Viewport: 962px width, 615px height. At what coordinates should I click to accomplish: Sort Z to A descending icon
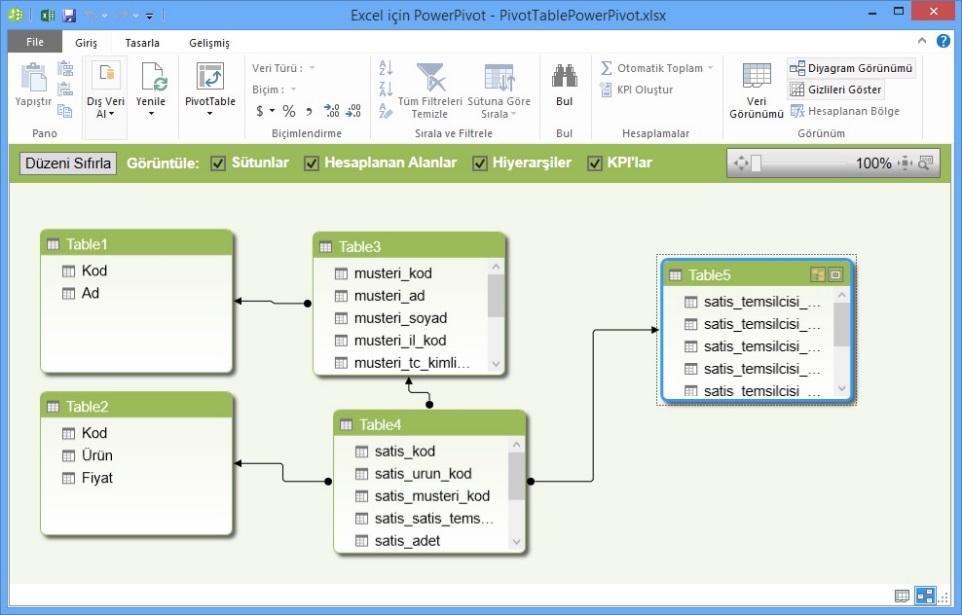(x=386, y=89)
